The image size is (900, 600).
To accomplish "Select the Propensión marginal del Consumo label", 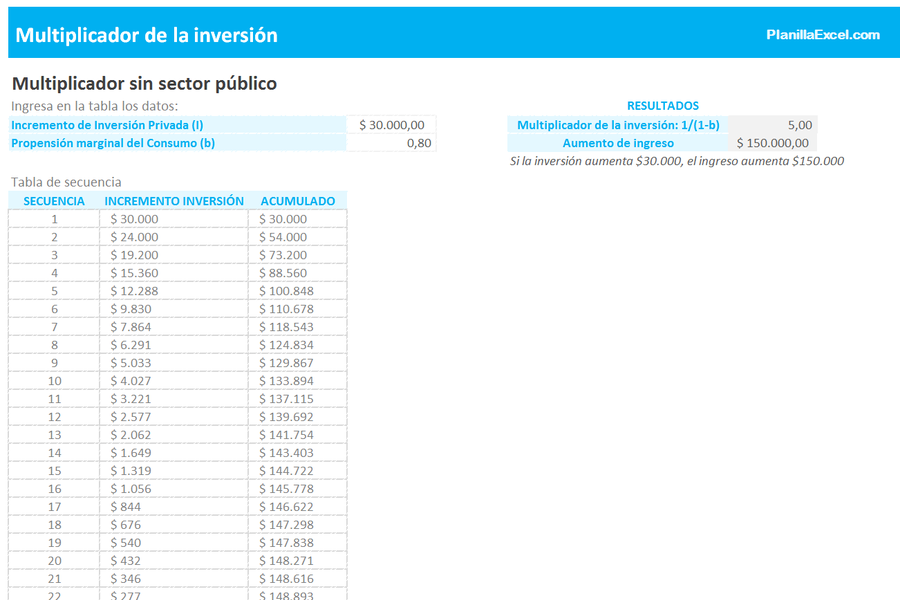I will [x=113, y=143].
